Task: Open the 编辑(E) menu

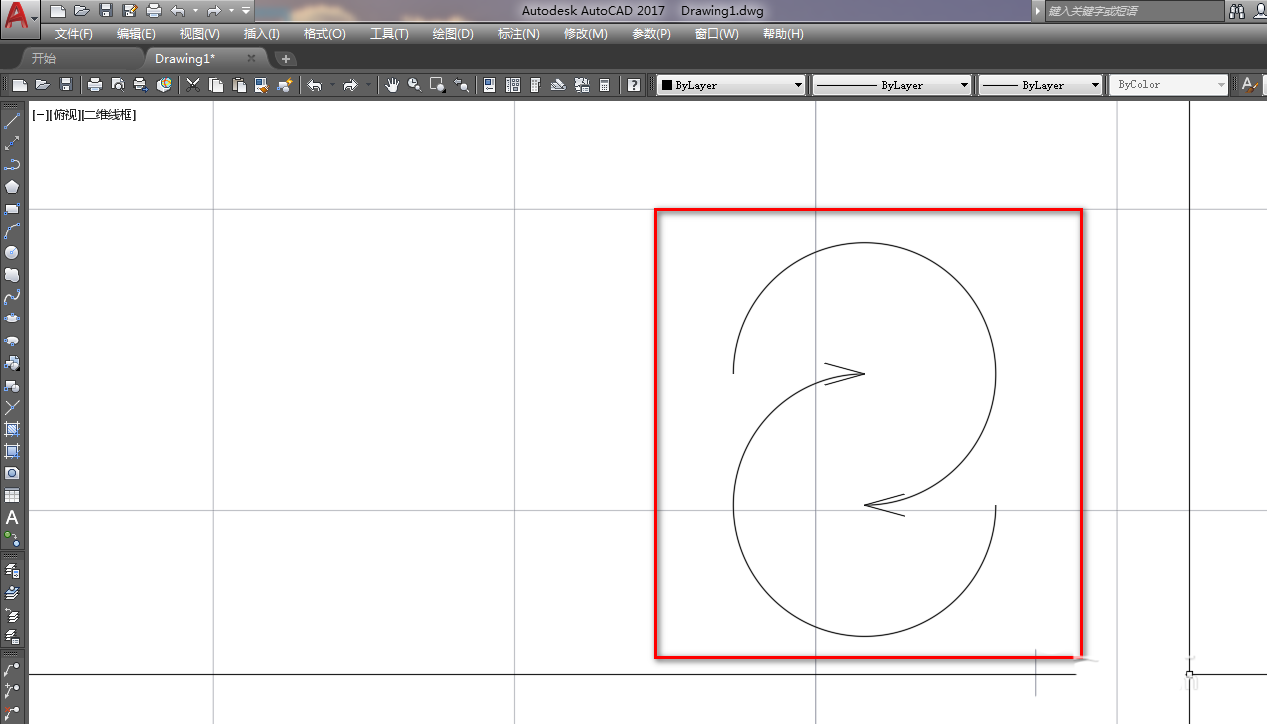Action: [x=136, y=34]
